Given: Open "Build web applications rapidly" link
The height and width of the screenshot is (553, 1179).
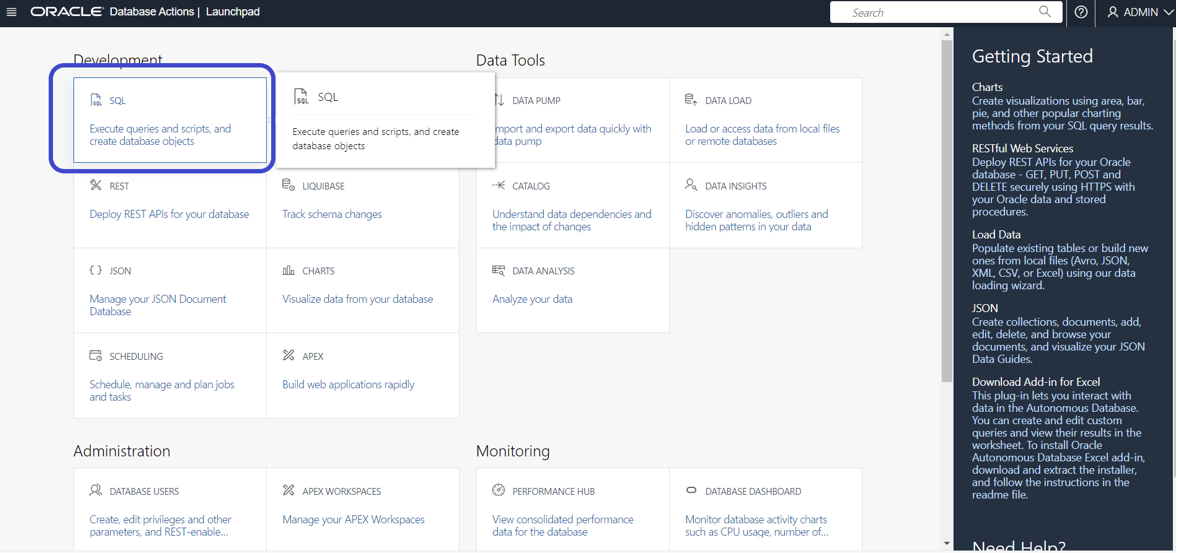Looking at the screenshot, I should pos(348,384).
